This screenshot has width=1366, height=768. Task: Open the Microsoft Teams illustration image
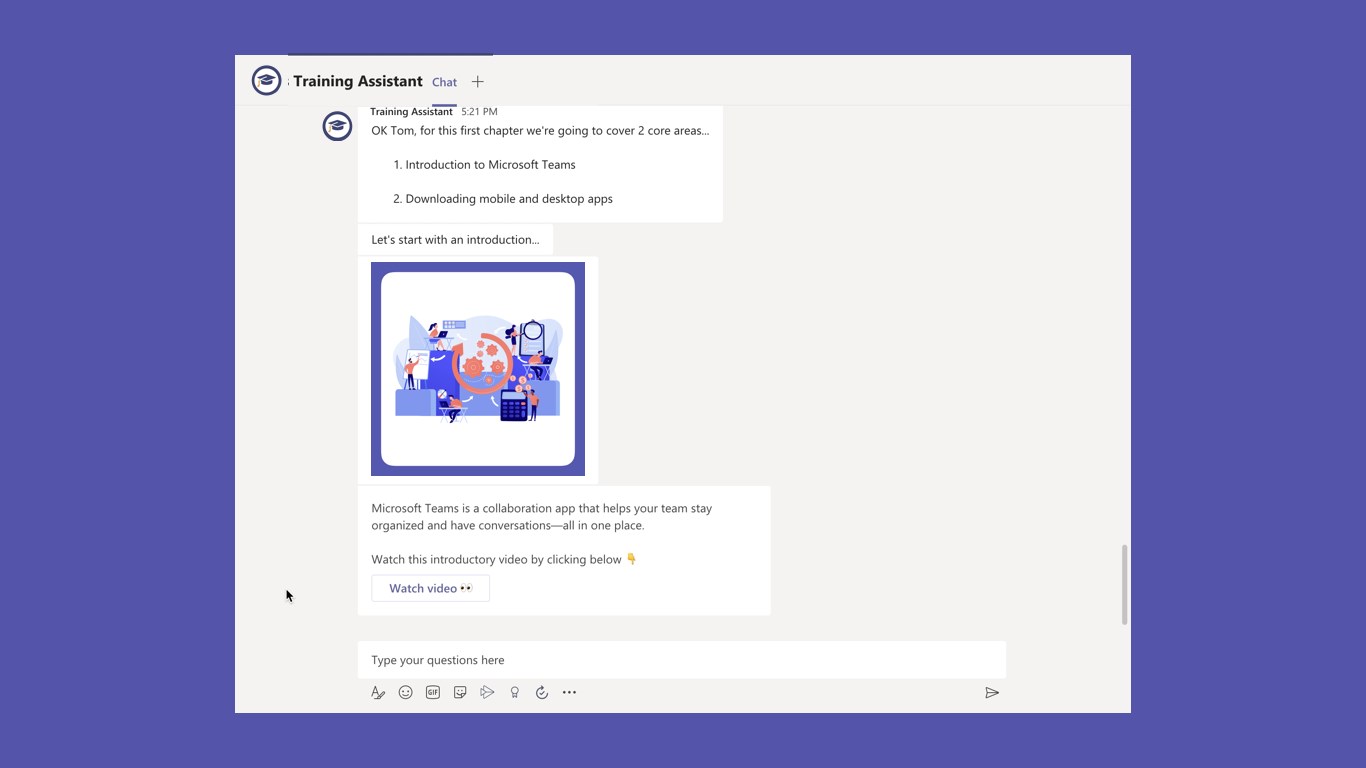[x=478, y=369]
